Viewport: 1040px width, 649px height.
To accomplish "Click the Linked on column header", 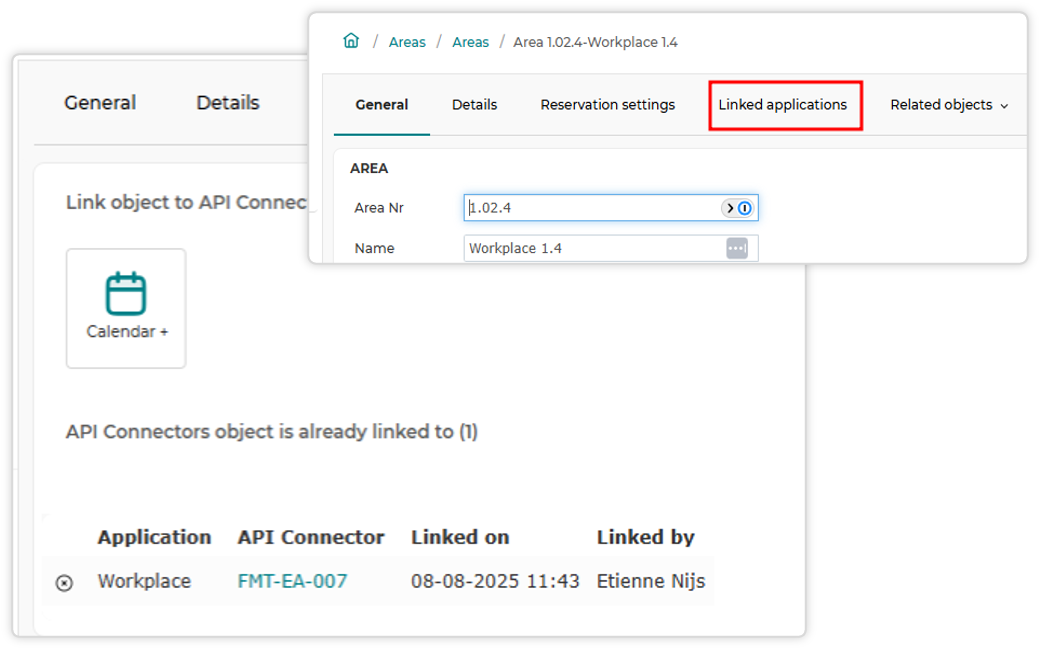I will (x=460, y=537).
